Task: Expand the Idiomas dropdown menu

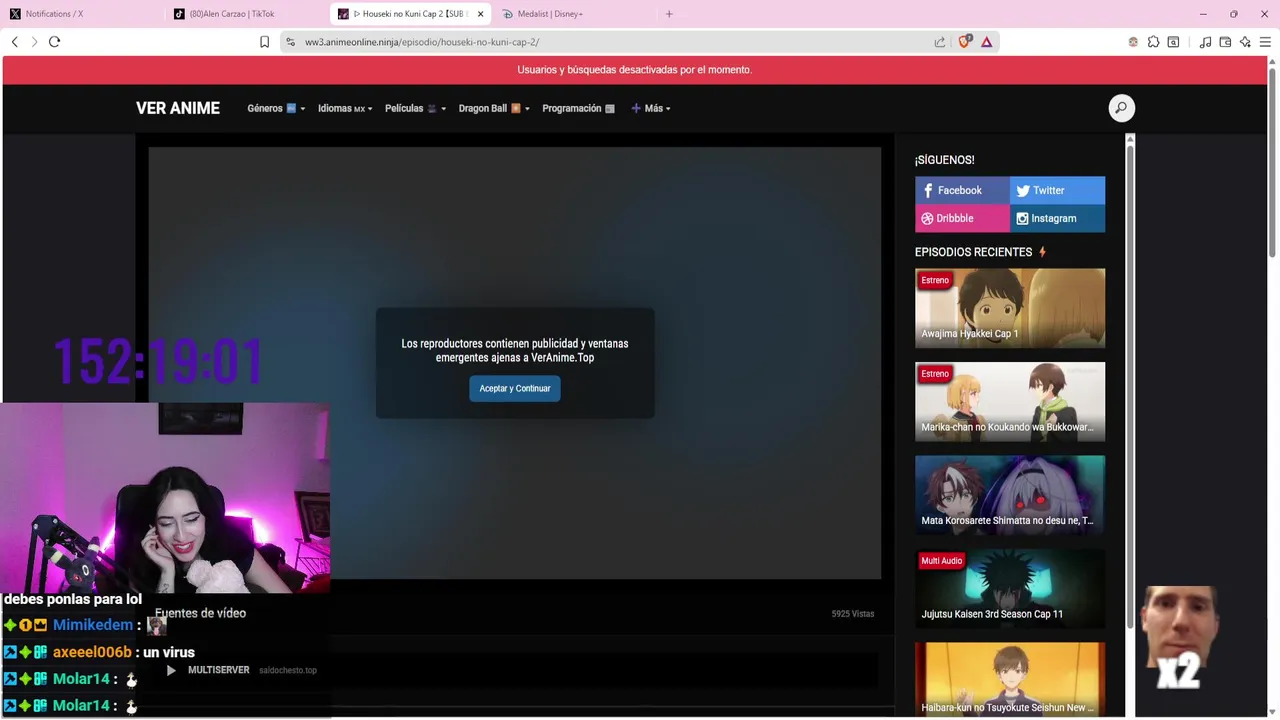Action: pos(345,108)
